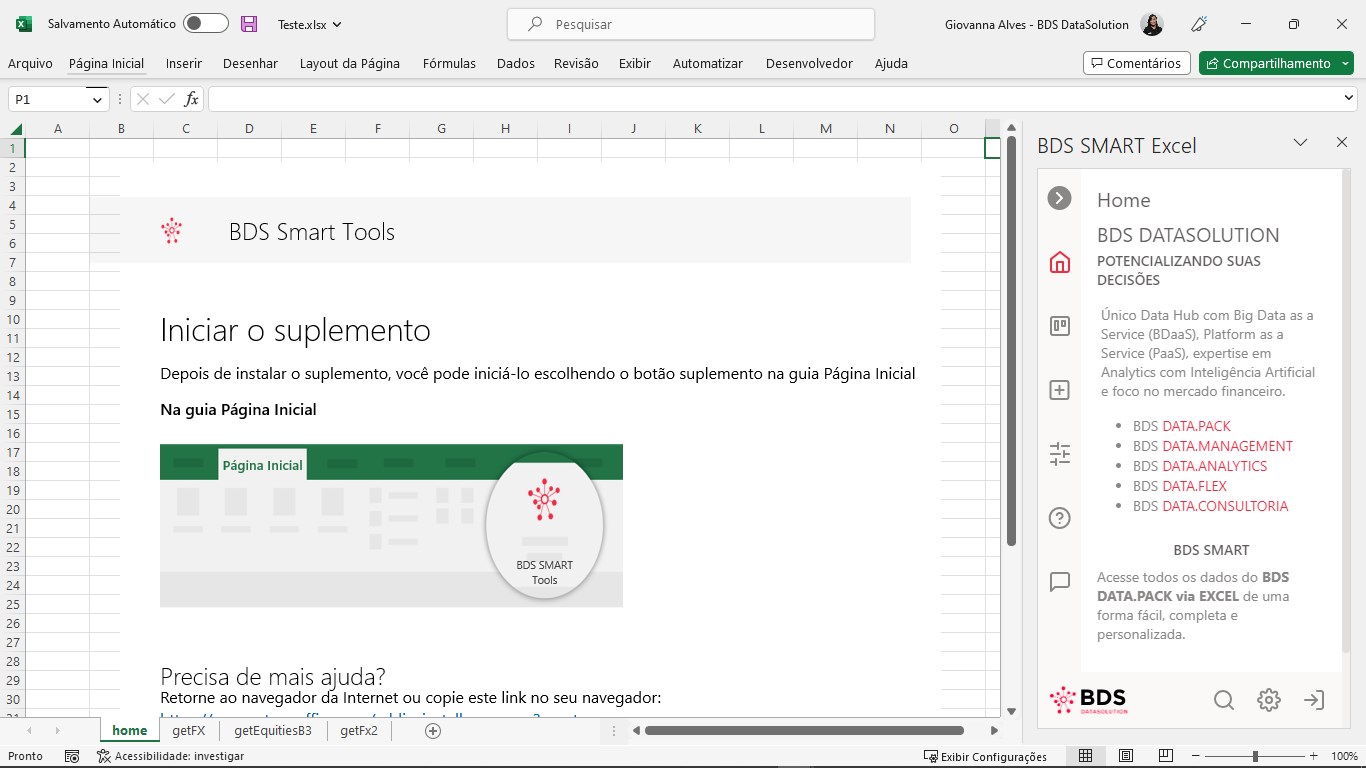Open the Revisão ribbon tab
The width and height of the screenshot is (1366, 768).
(x=576, y=63)
